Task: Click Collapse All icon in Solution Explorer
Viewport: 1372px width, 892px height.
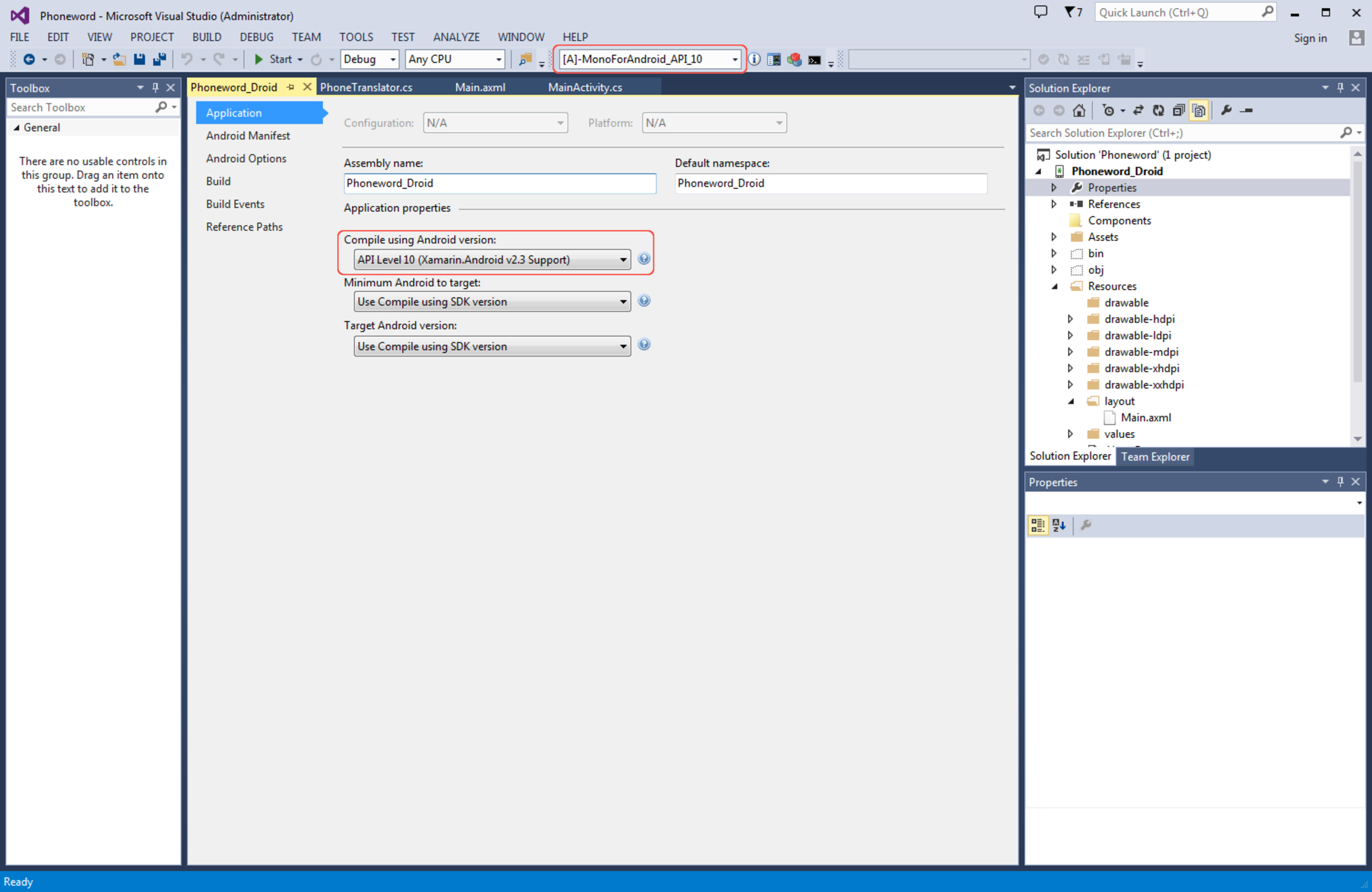Action: pos(1178,110)
